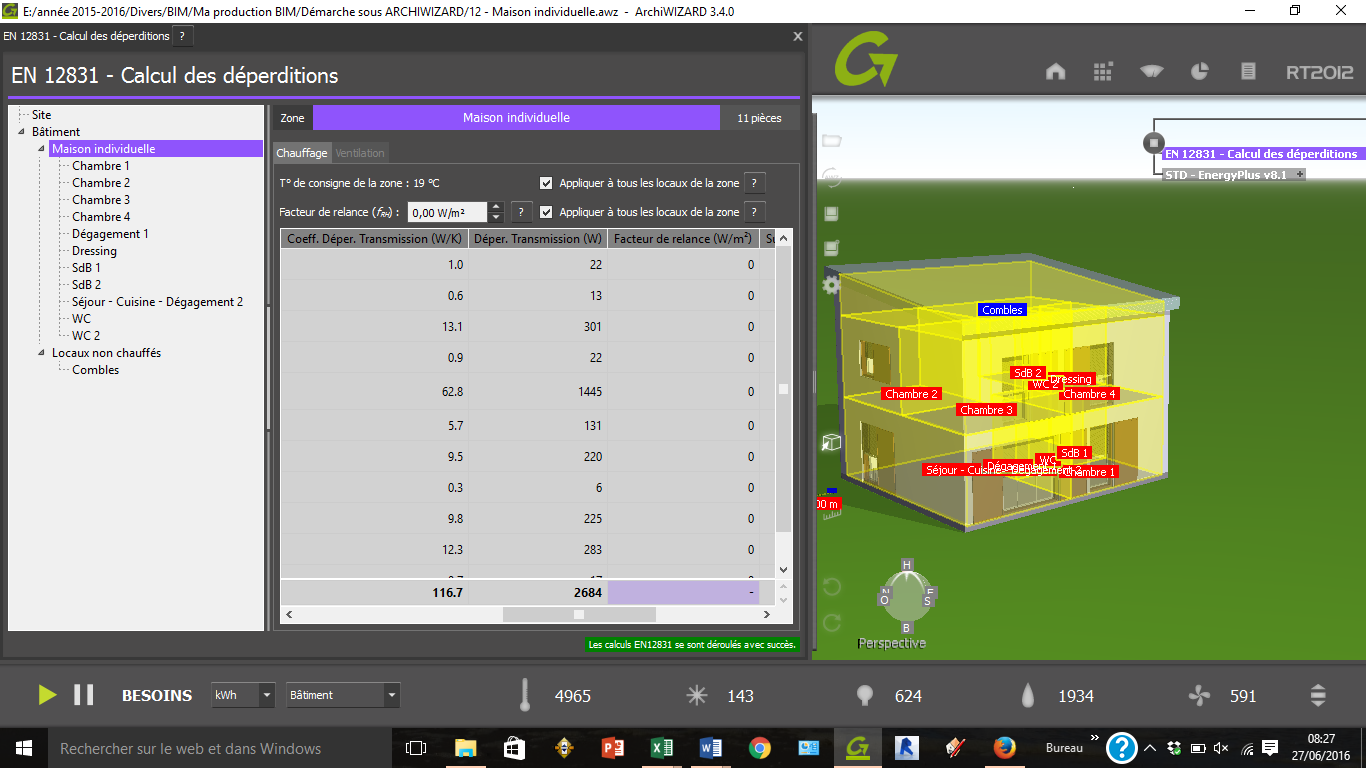Click the stop circle next to EN 12831
1366x768 pixels.
[1154, 143]
